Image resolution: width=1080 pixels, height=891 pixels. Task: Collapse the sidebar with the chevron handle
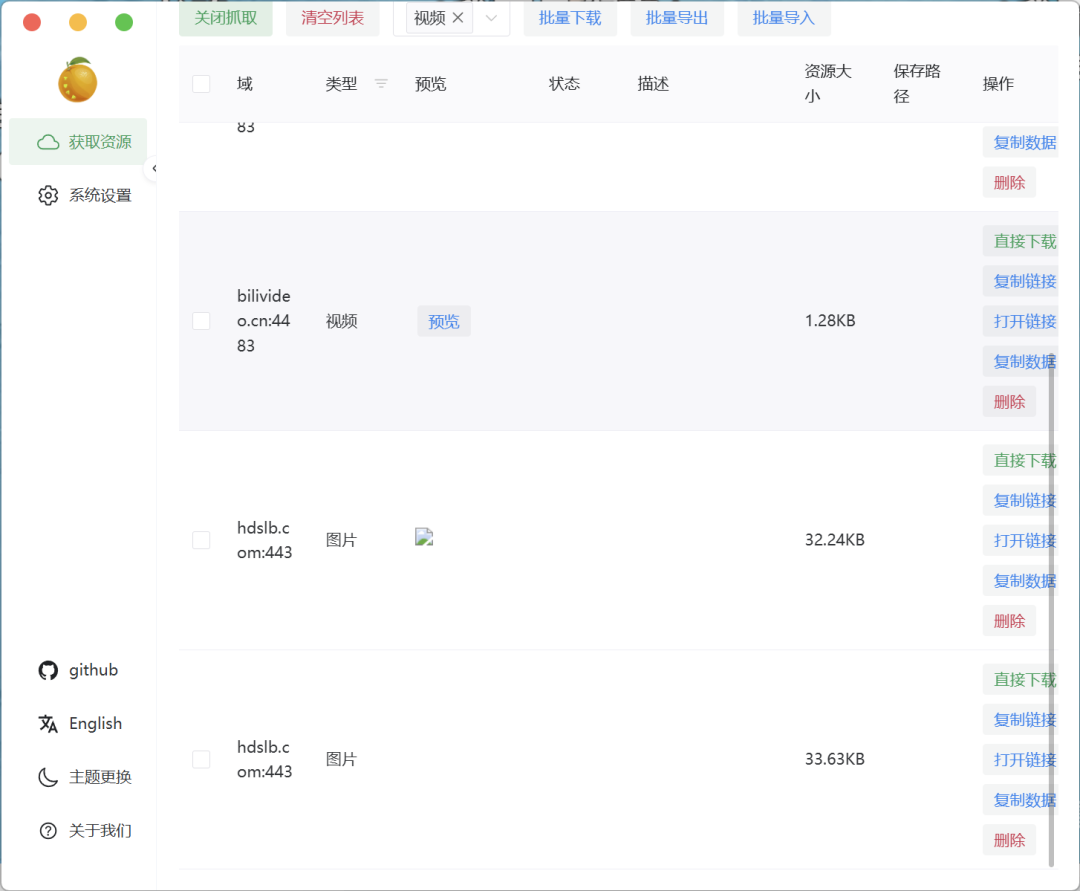click(154, 169)
